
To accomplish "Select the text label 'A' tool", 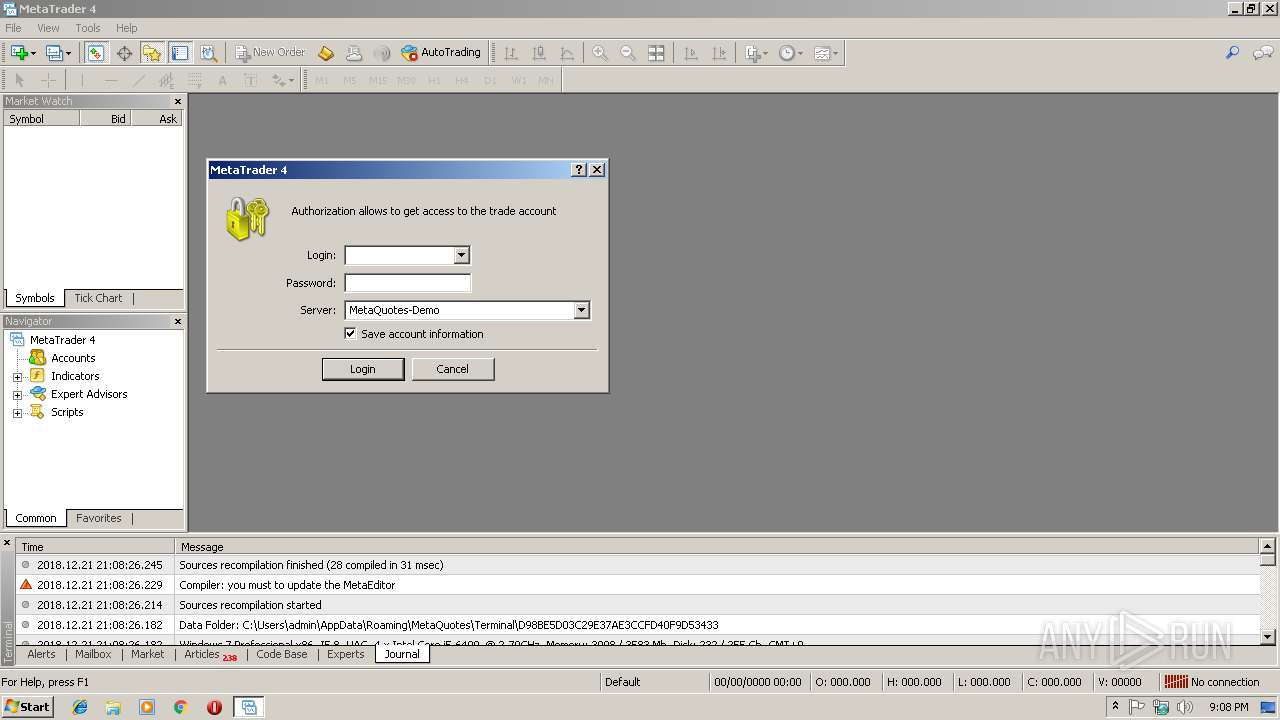I will 222,80.
